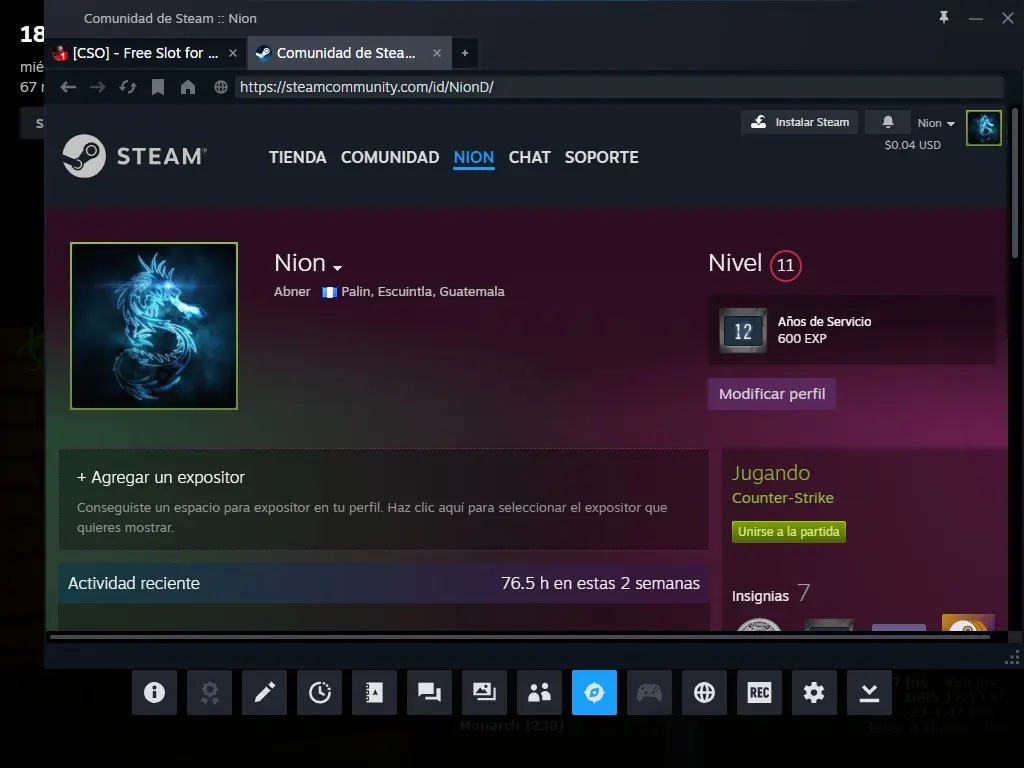Close the [CSO] - Free Slot tab
The image size is (1024, 768).
[x=232, y=53]
